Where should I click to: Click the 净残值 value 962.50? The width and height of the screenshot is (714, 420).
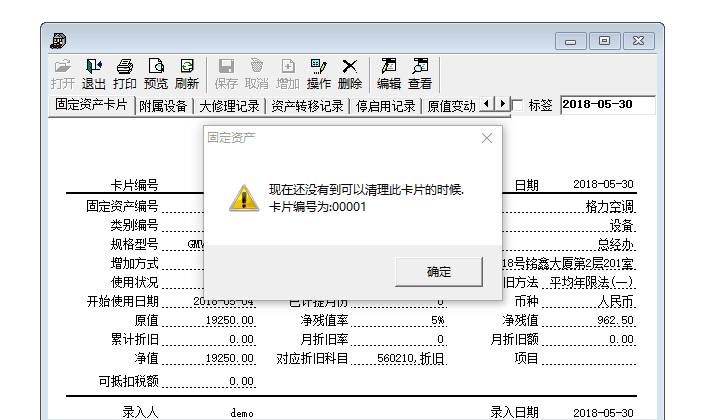click(615, 321)
